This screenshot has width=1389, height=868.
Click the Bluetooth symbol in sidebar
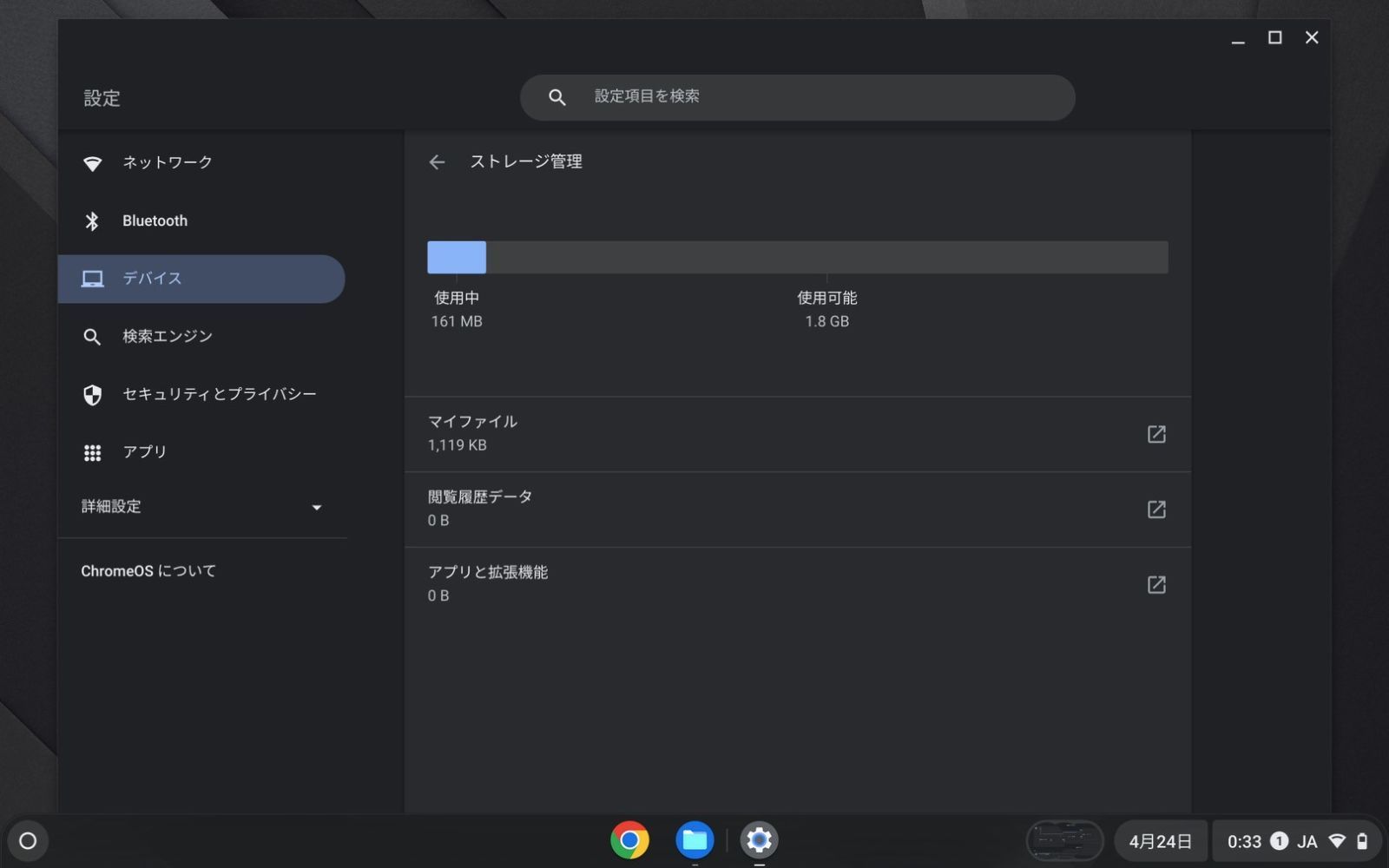(92, 221)
